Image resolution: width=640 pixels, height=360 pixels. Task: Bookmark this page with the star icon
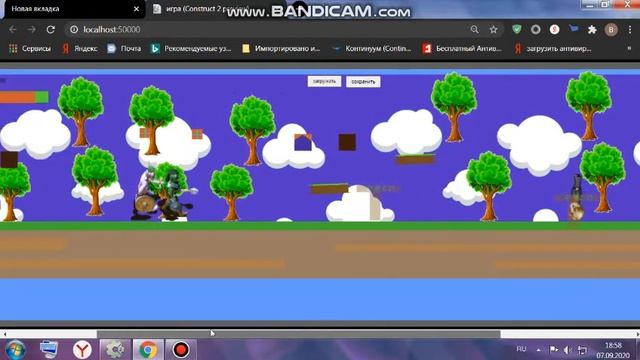[x=493, y=29]
